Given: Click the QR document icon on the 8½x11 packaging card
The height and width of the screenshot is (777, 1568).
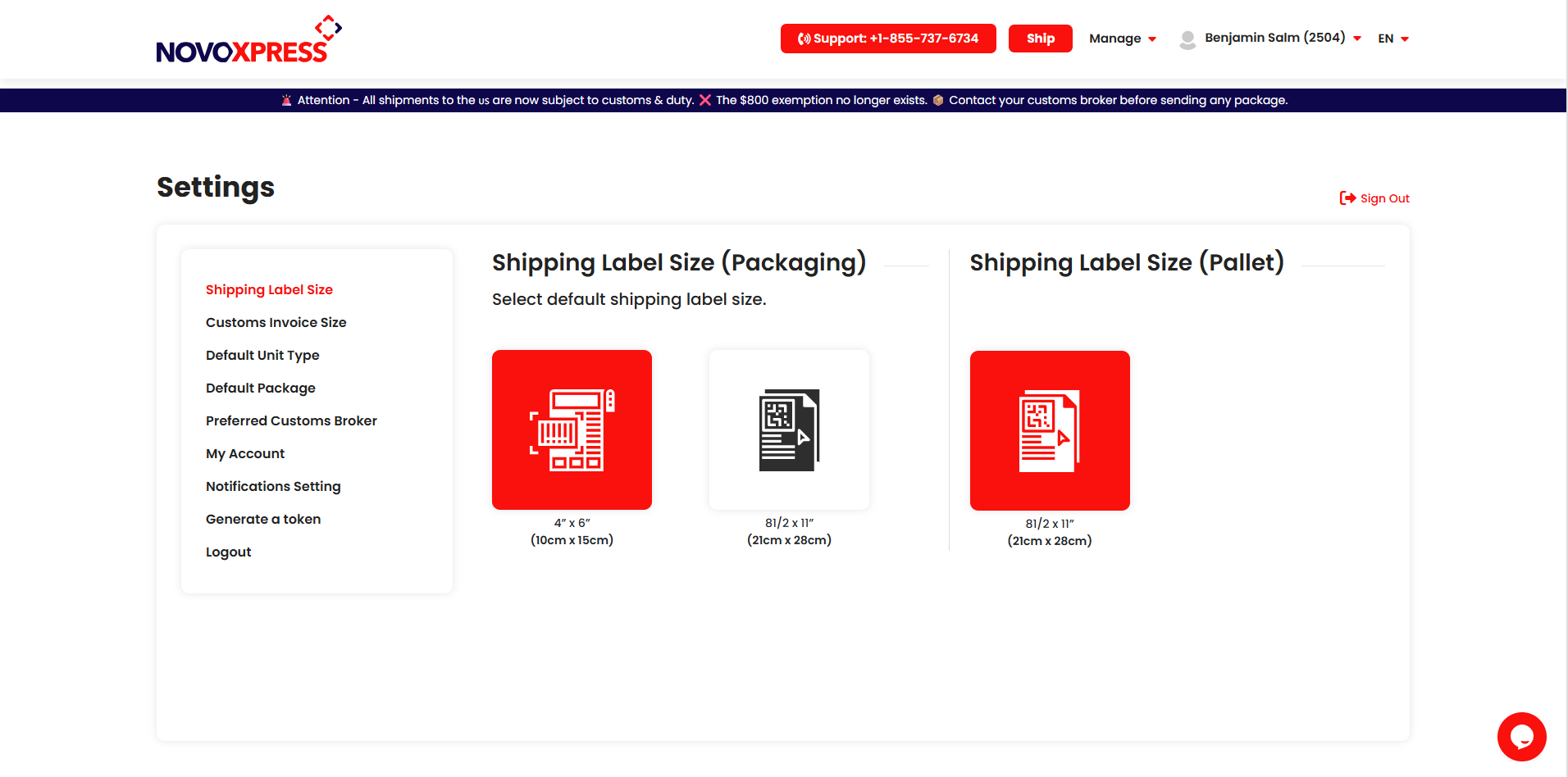Looking at the screenshot, I should pos(788,429).
